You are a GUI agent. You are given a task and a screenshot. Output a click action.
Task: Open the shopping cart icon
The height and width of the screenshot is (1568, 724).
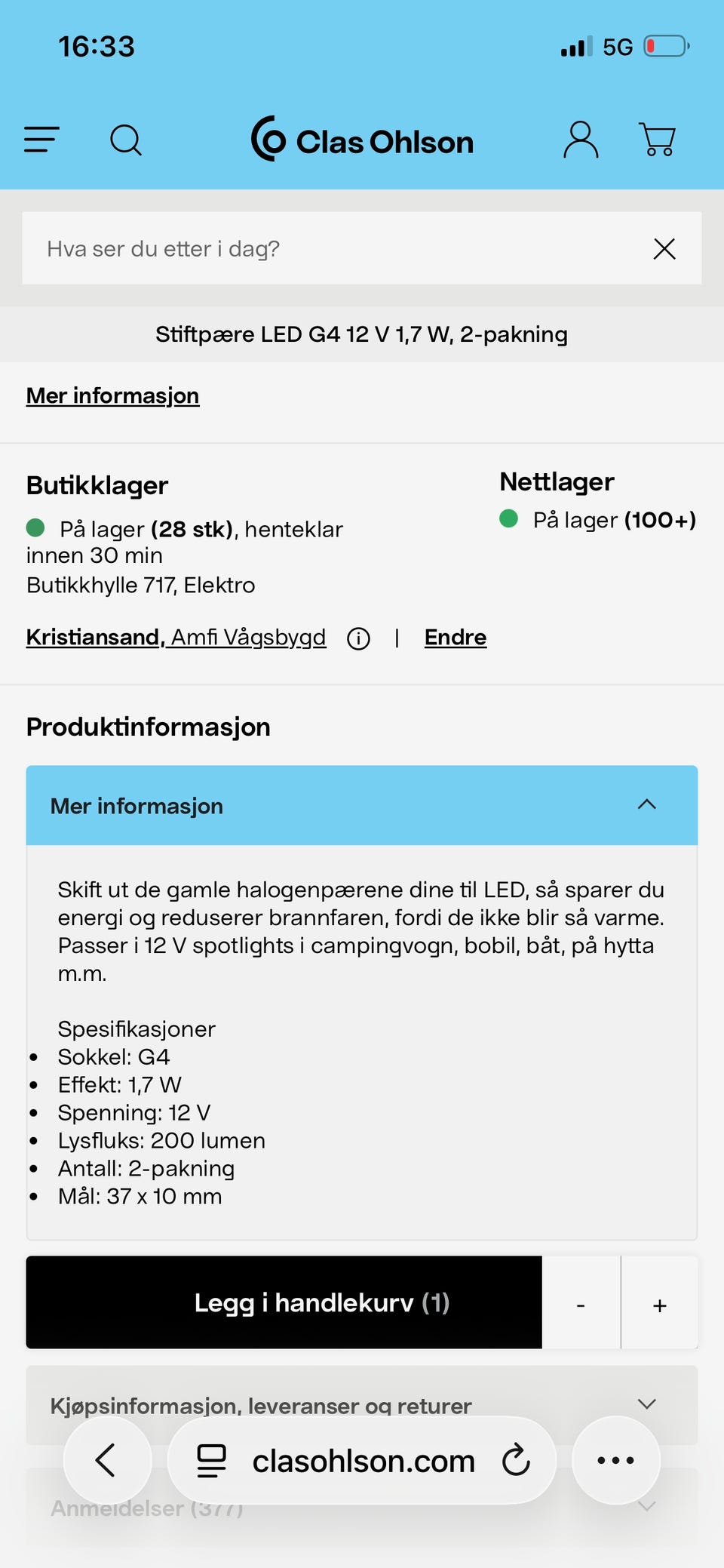click(x=657, y=139)
